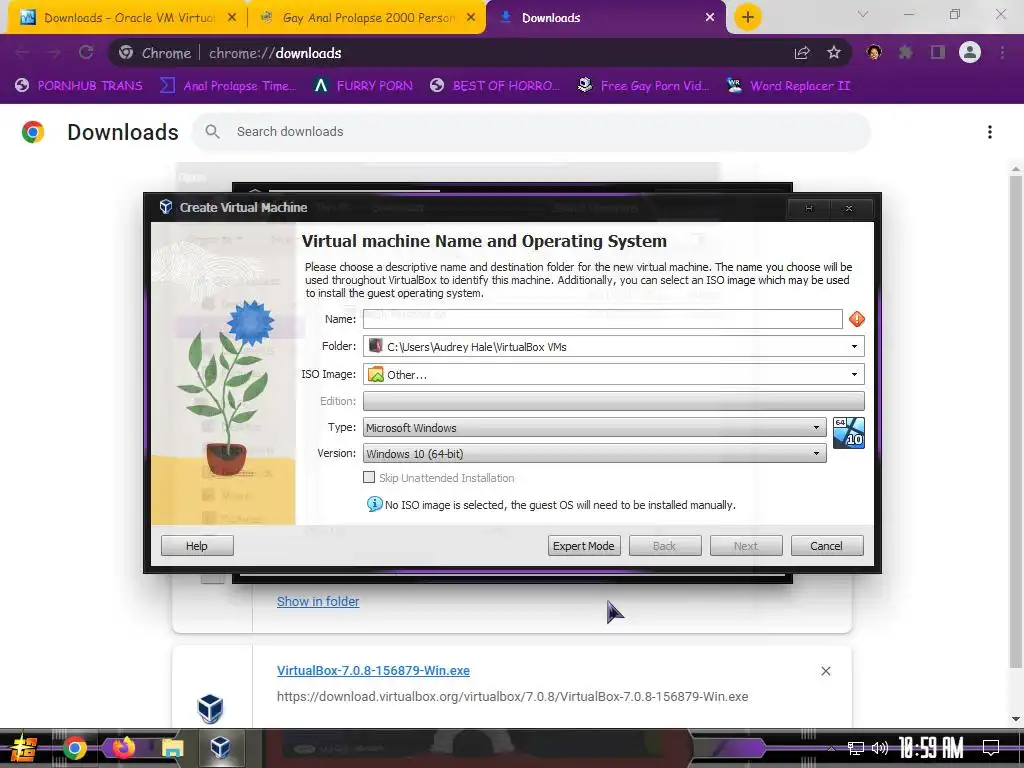Click the colored extension avatar icon in toolbar
Screen dimensions: 1024x768
(874, 52)
